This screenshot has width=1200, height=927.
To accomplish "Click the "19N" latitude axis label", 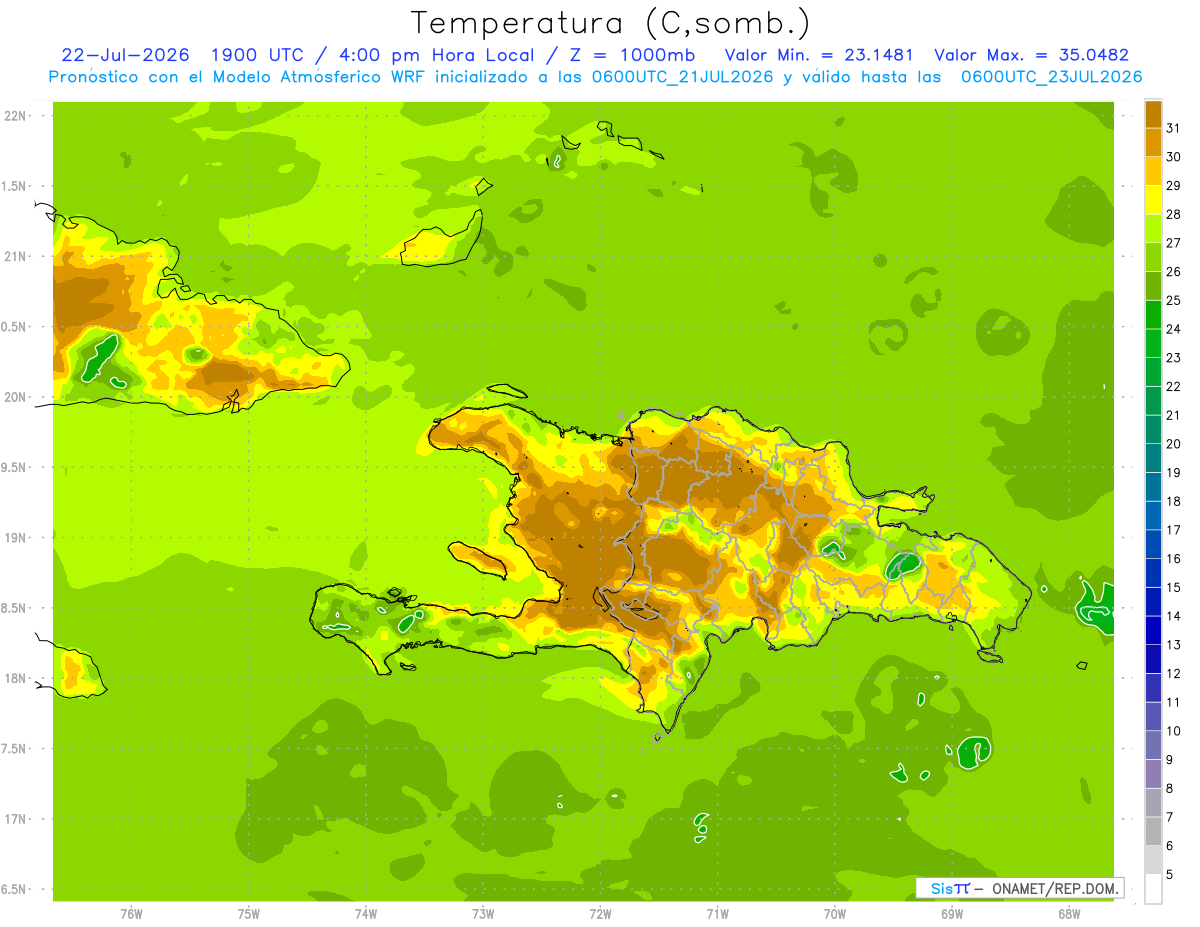I will coord(15,537).
